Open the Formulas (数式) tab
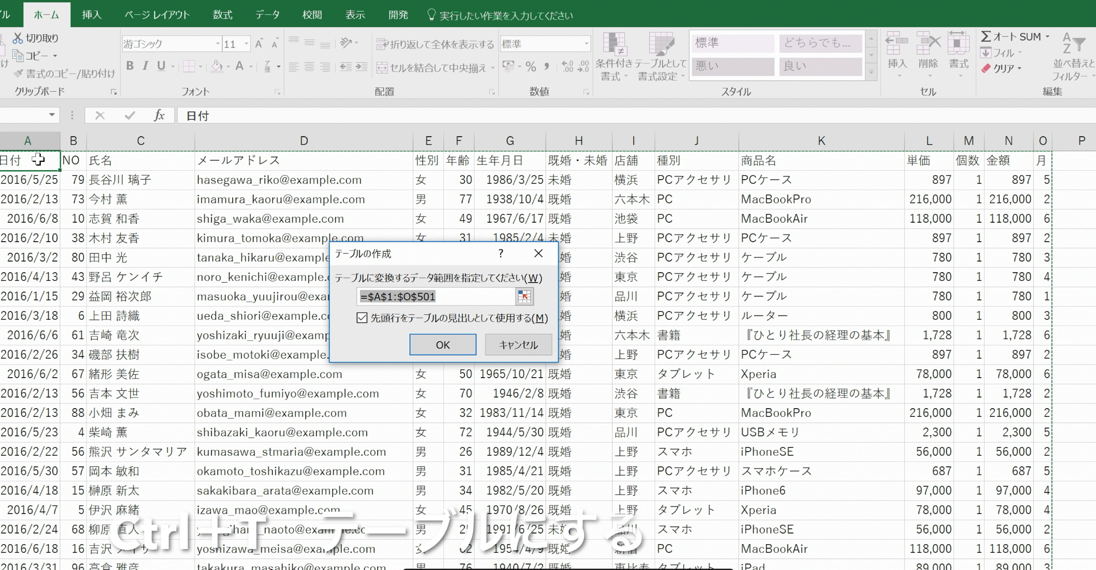Viewport: 1096px width, 570px height. point(223,15)
